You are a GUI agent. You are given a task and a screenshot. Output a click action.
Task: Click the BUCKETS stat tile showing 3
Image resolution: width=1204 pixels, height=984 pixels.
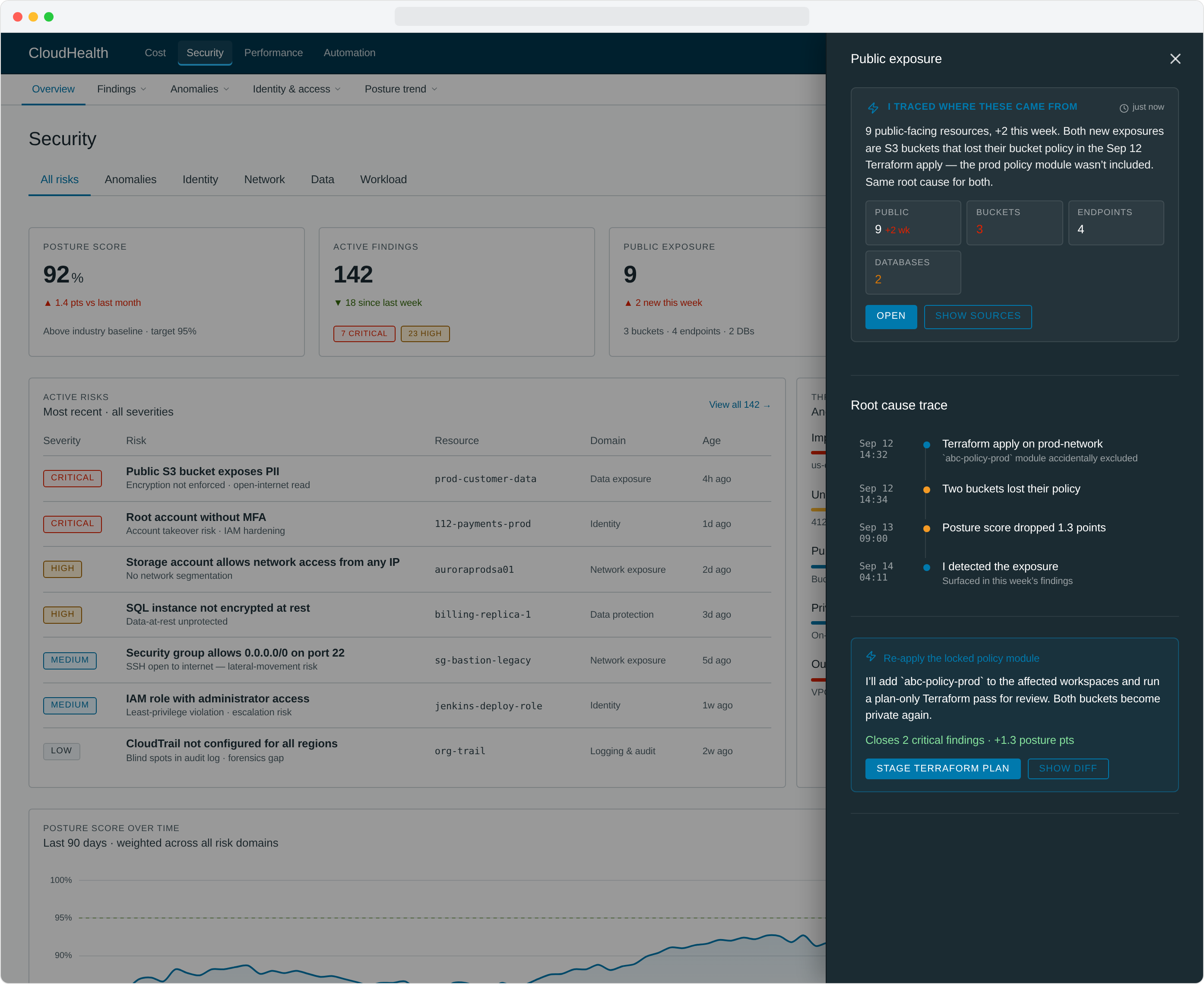(x=1014, y=222)
